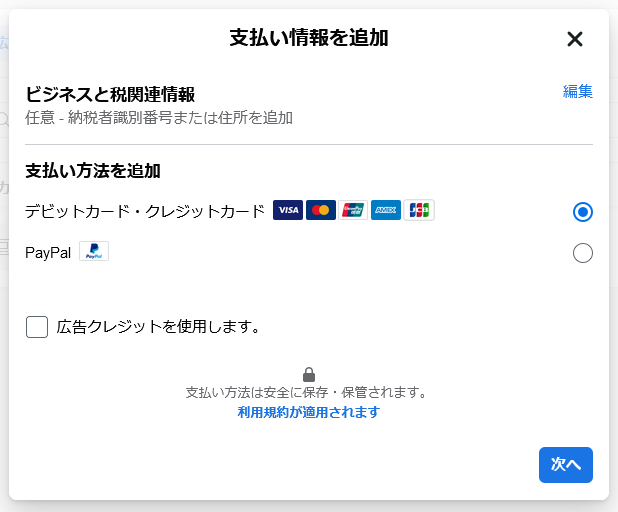Viewport: 618px width, 512px height.
Task: Click the 広告クレジットを使用します label text
Action: pos(158,327)
